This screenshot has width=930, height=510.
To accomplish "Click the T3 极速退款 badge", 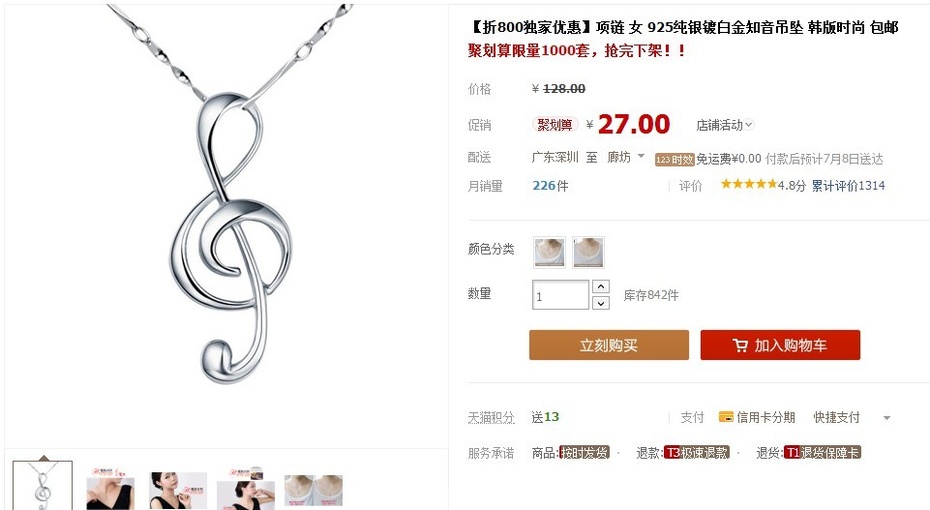I will (x=696, y=453).
